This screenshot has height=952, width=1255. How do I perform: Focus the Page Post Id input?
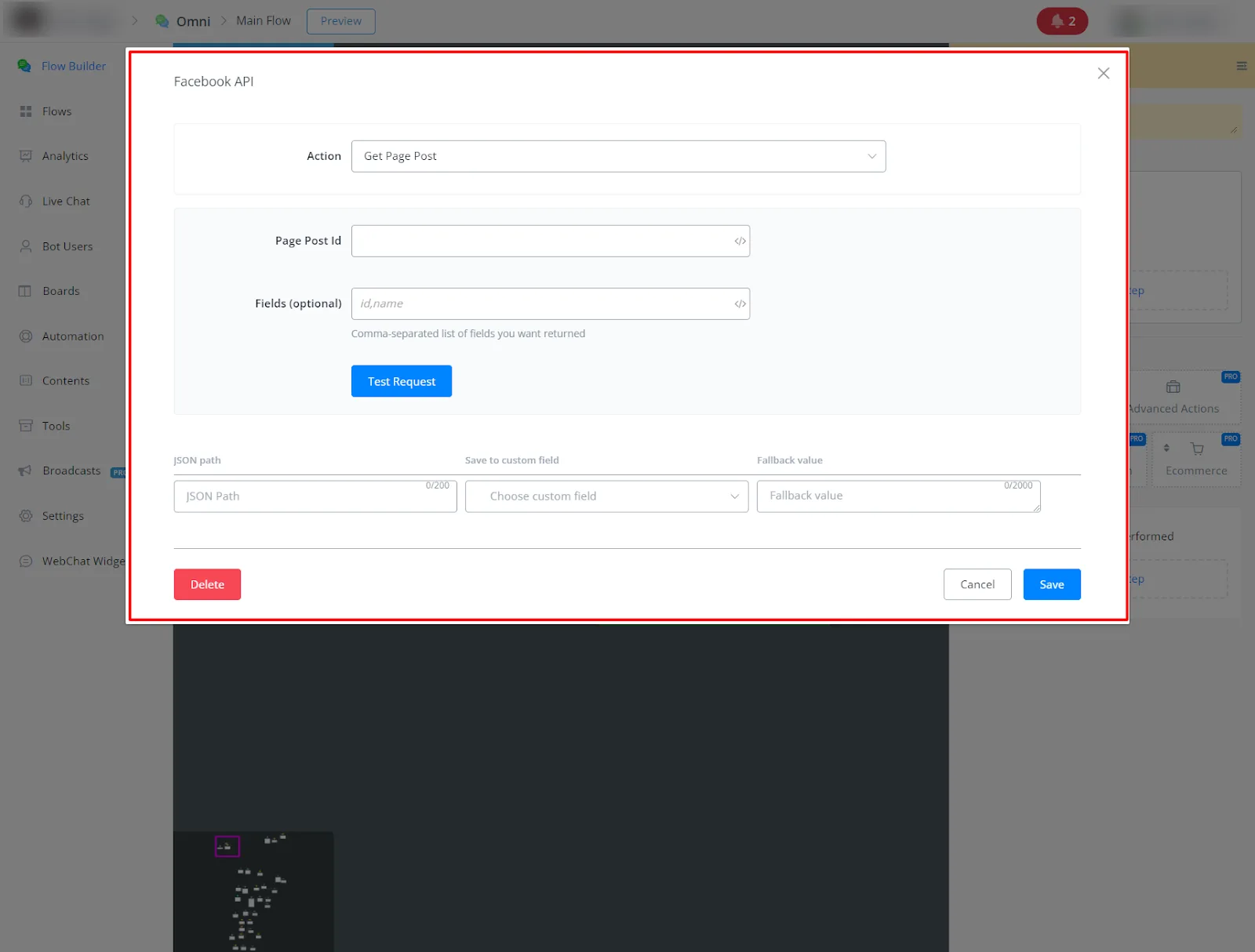point(551,241)
